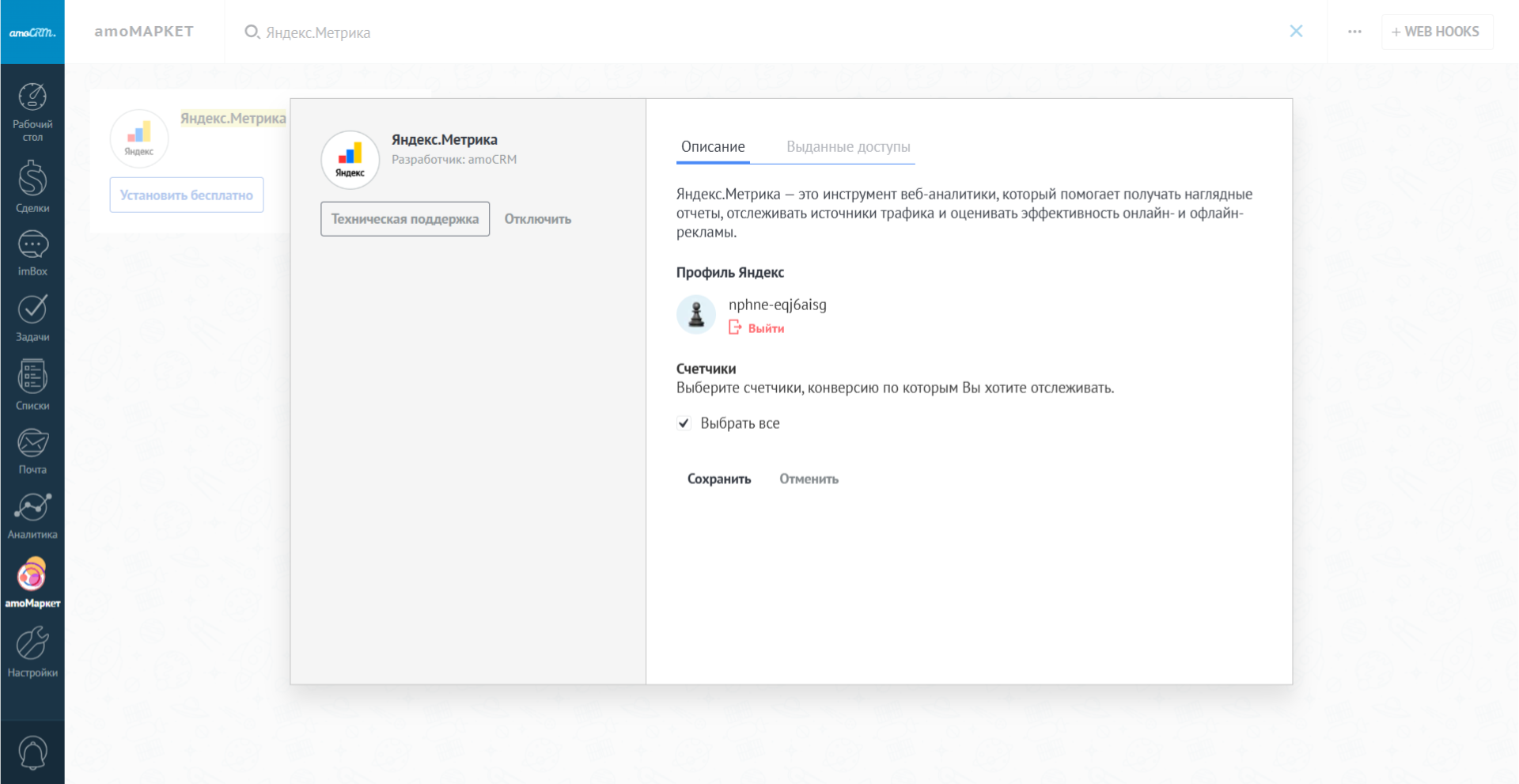Select the Описание tab
This screenshot has width=1519, height=784.
click(x=713, y=147)
